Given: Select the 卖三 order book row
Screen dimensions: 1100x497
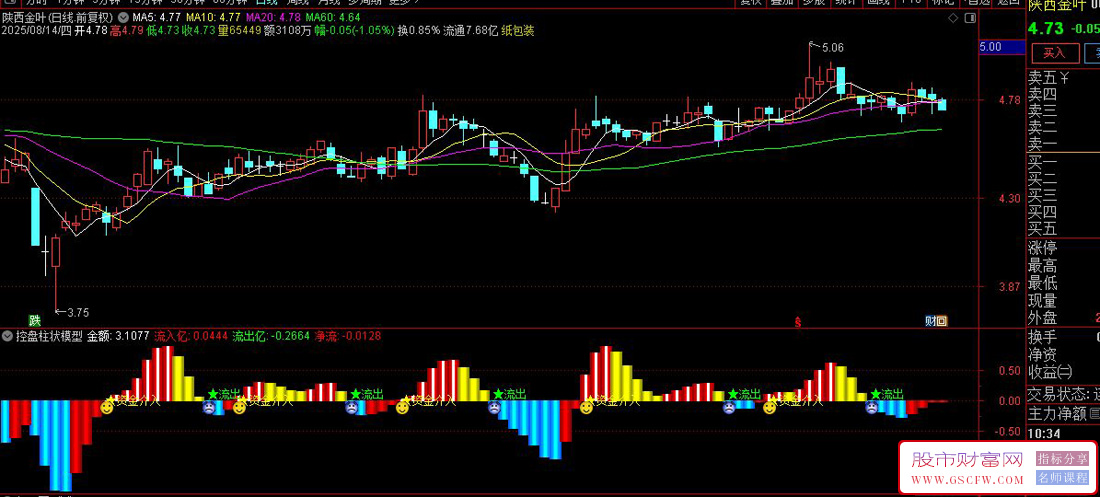Looking at the screenshot, I should (x=1062, y=111).
